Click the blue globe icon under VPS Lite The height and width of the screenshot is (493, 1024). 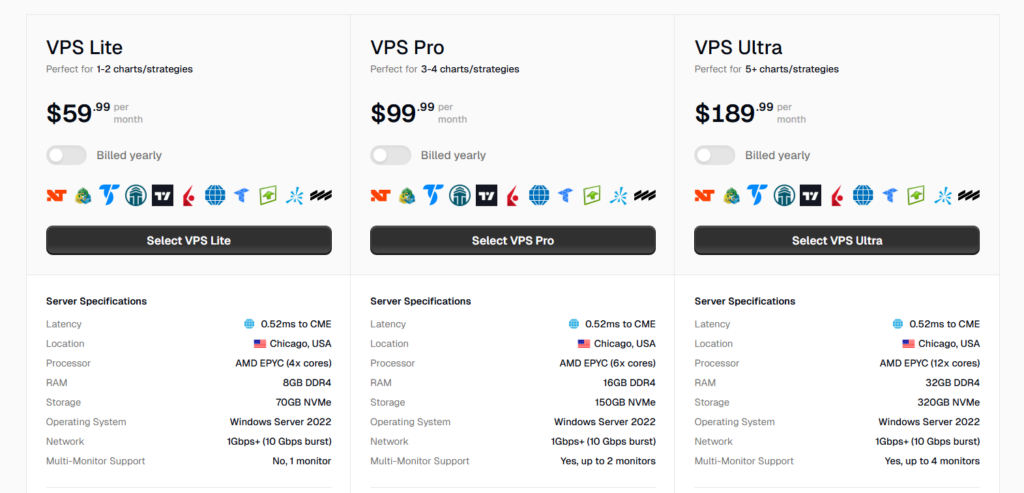click(x=215, y=195)
